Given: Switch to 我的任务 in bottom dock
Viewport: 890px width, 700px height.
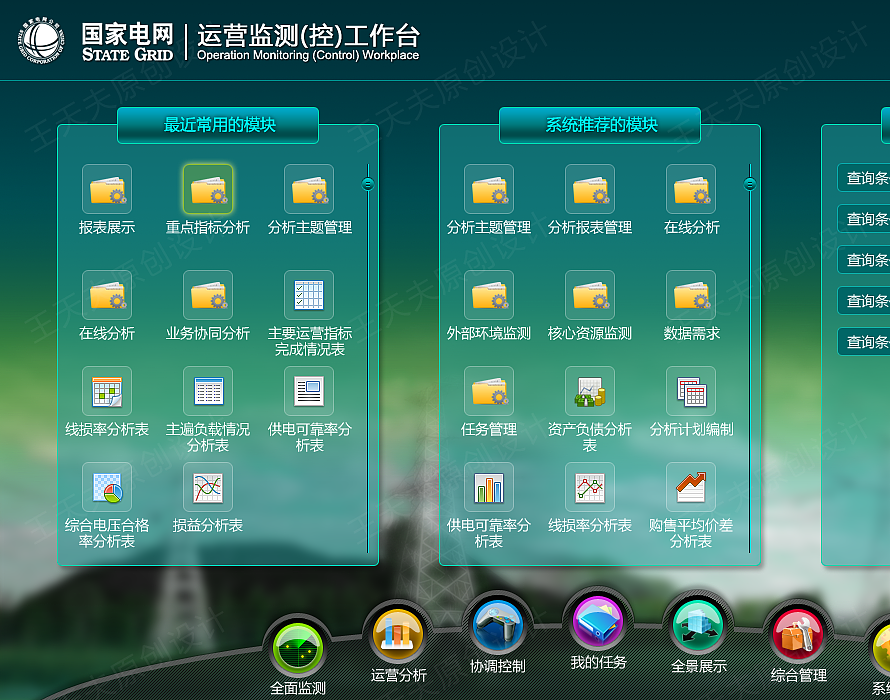Looking at the screenshot, I should coord(598,622).
